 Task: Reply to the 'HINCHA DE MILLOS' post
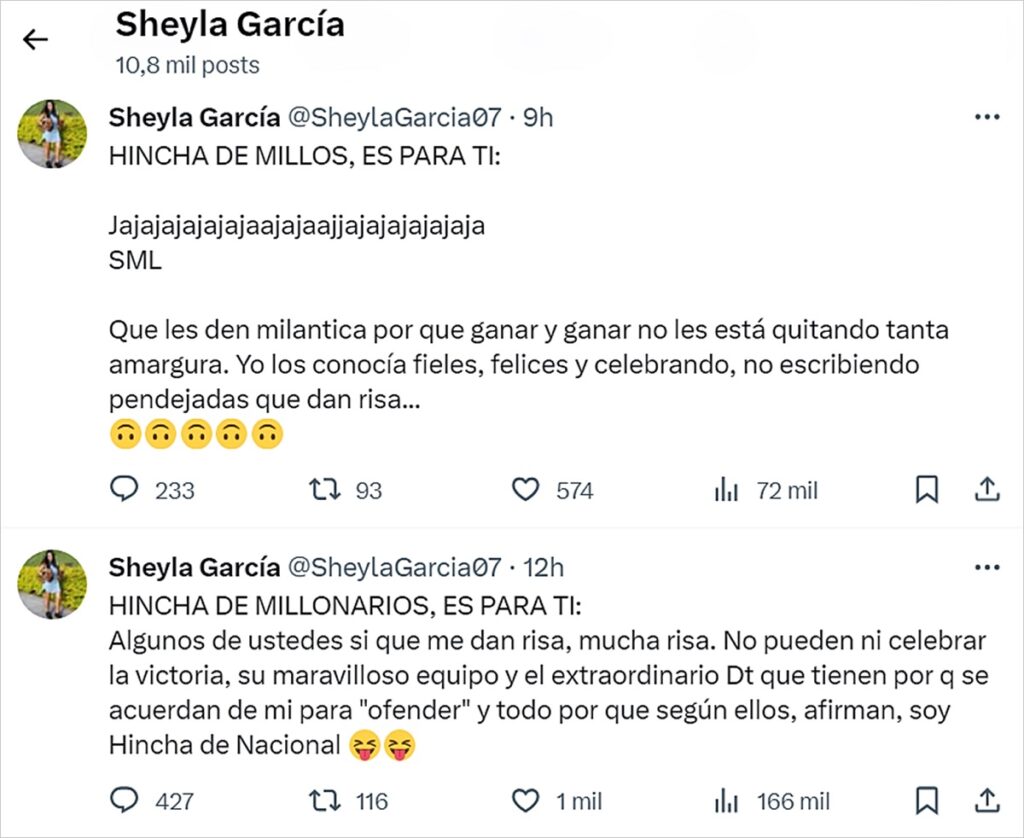pos(123,490)
